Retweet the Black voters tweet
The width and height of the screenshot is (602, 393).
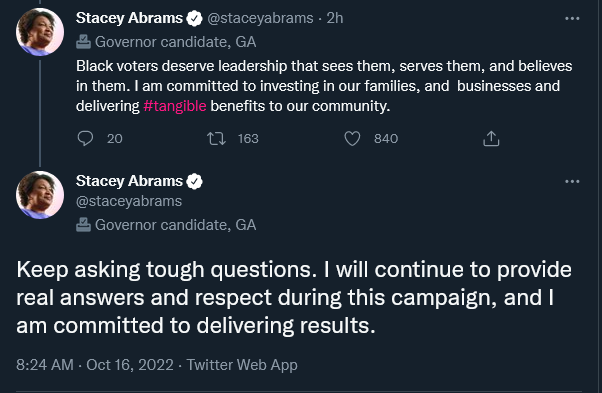point(217,139)
